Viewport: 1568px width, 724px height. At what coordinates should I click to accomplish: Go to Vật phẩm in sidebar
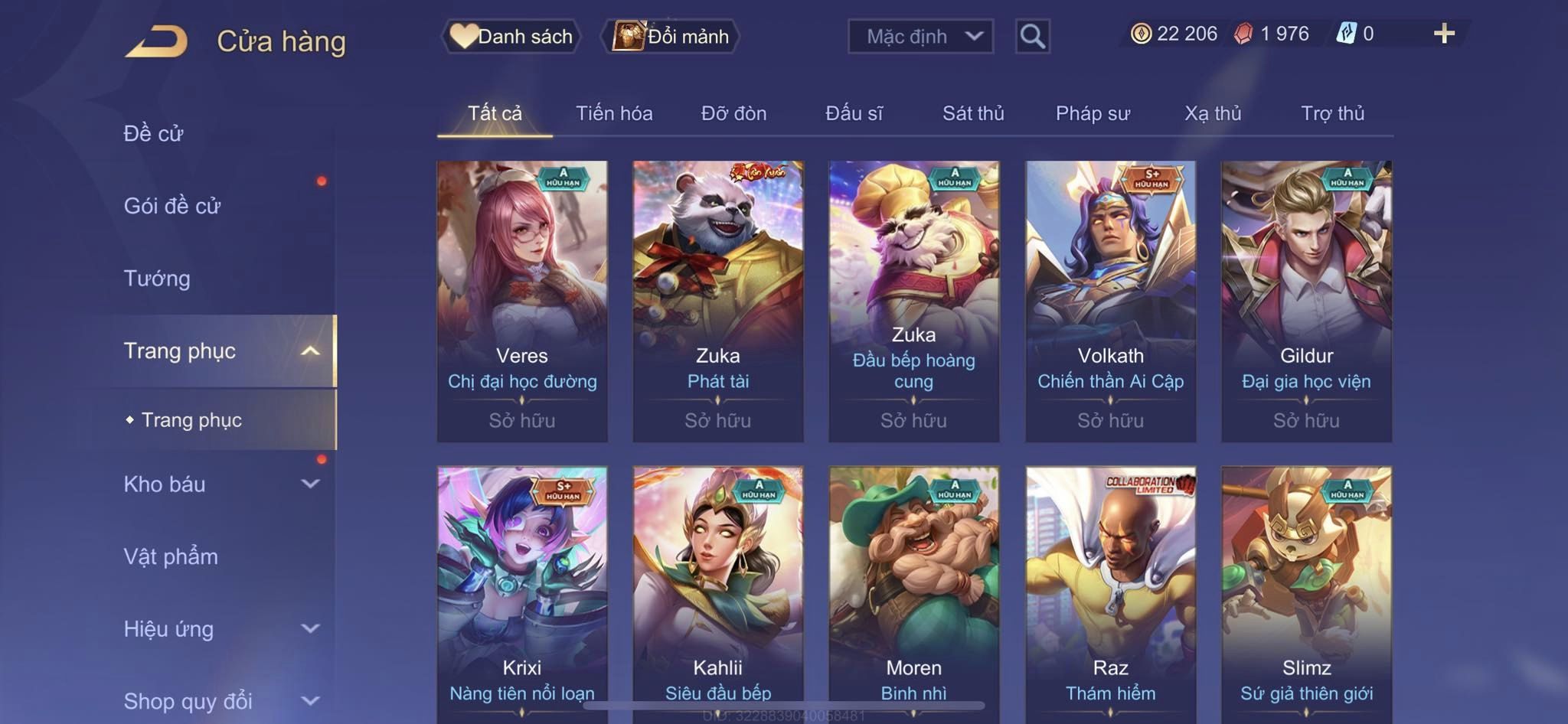point(171,556)
